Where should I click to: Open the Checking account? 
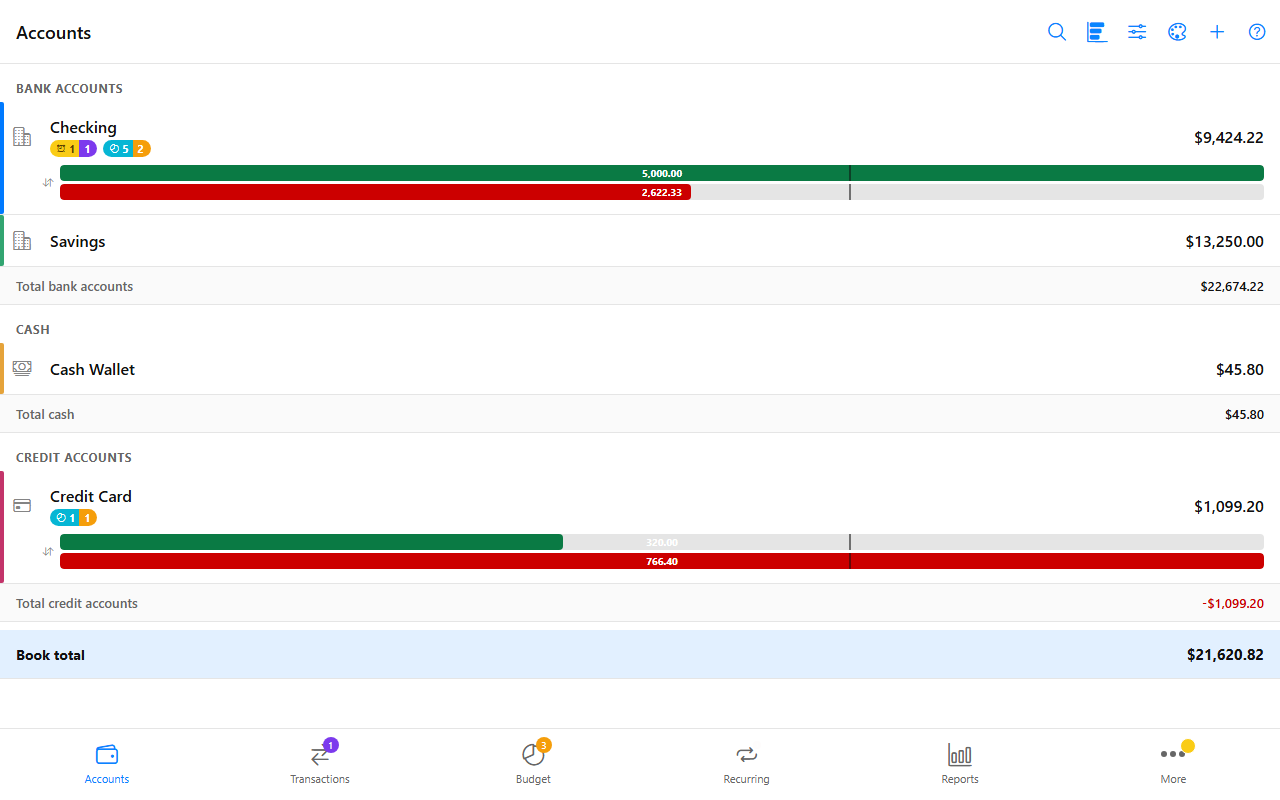pos(640,158)
